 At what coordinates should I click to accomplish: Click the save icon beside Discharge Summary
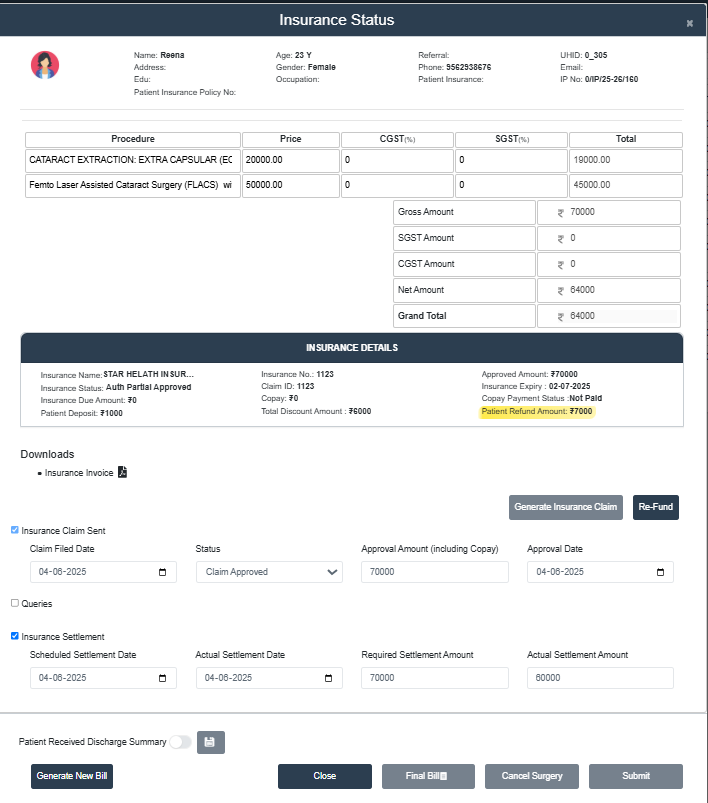(211, 742)
